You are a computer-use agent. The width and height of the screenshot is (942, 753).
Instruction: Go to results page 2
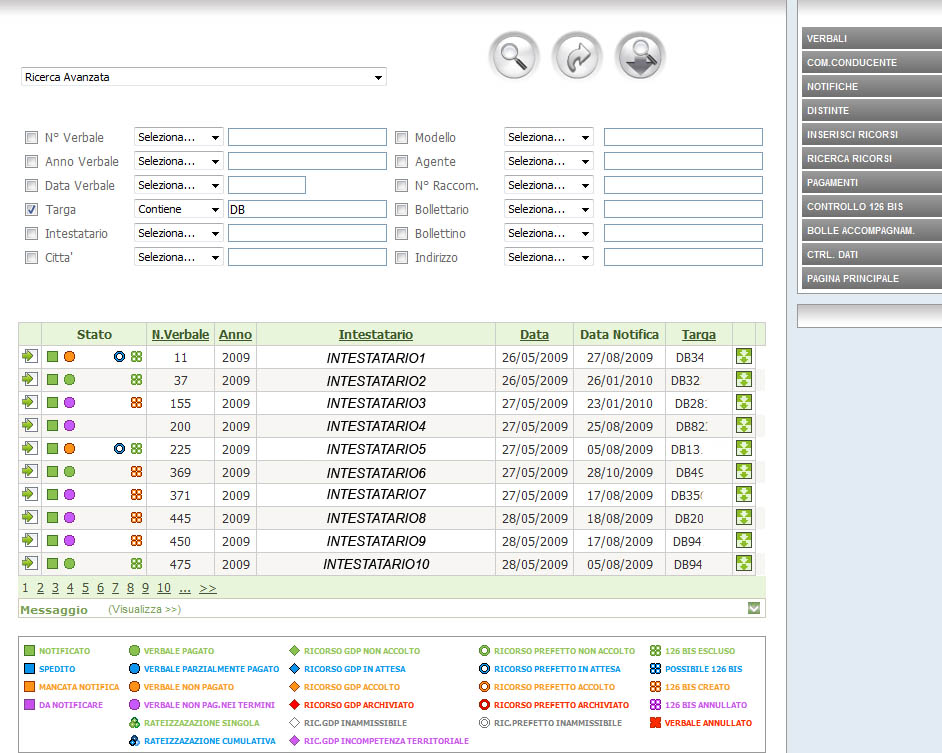40,588
